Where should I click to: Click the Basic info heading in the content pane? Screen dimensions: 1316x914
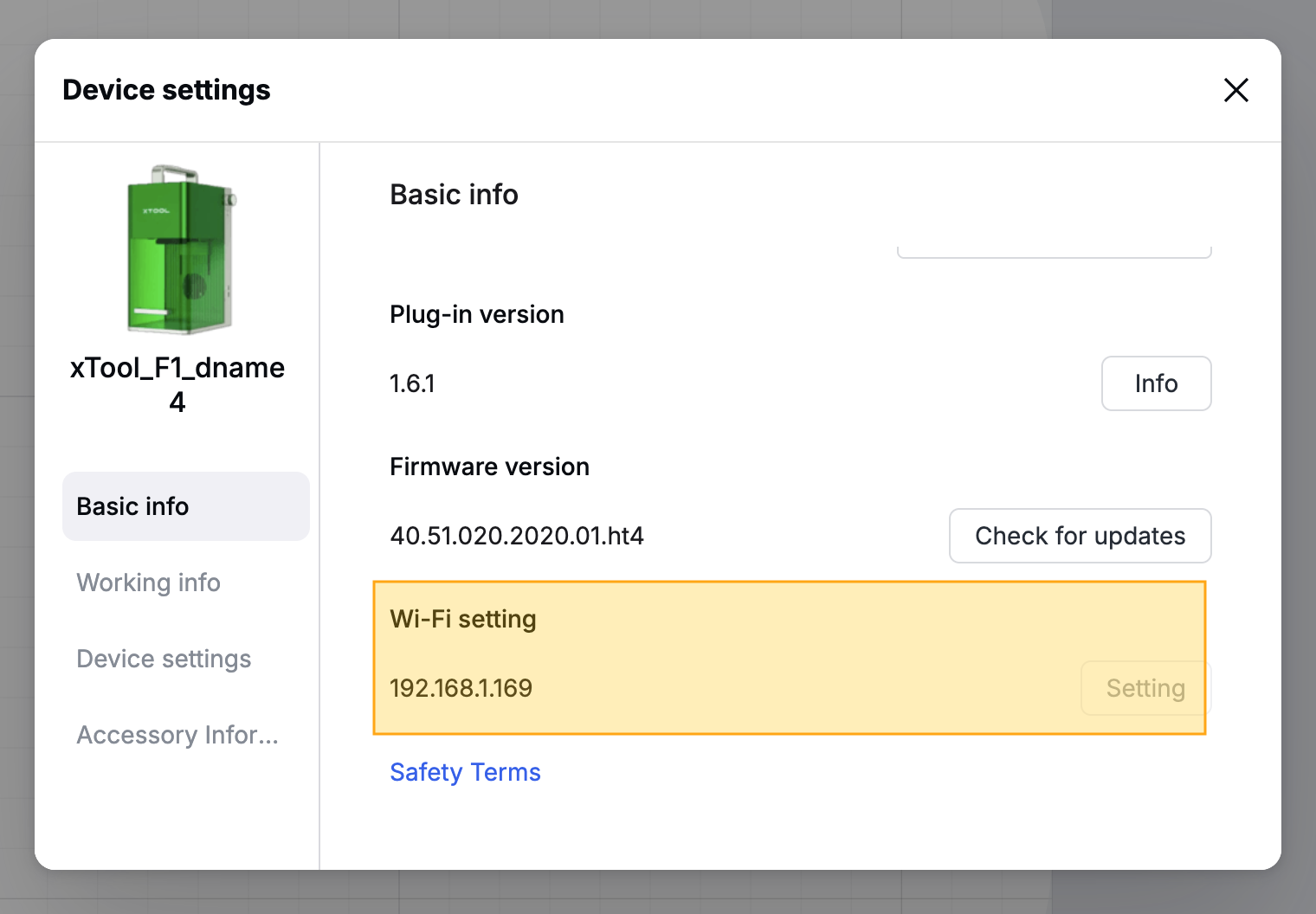pyautogui.click(x=454, y=195)
